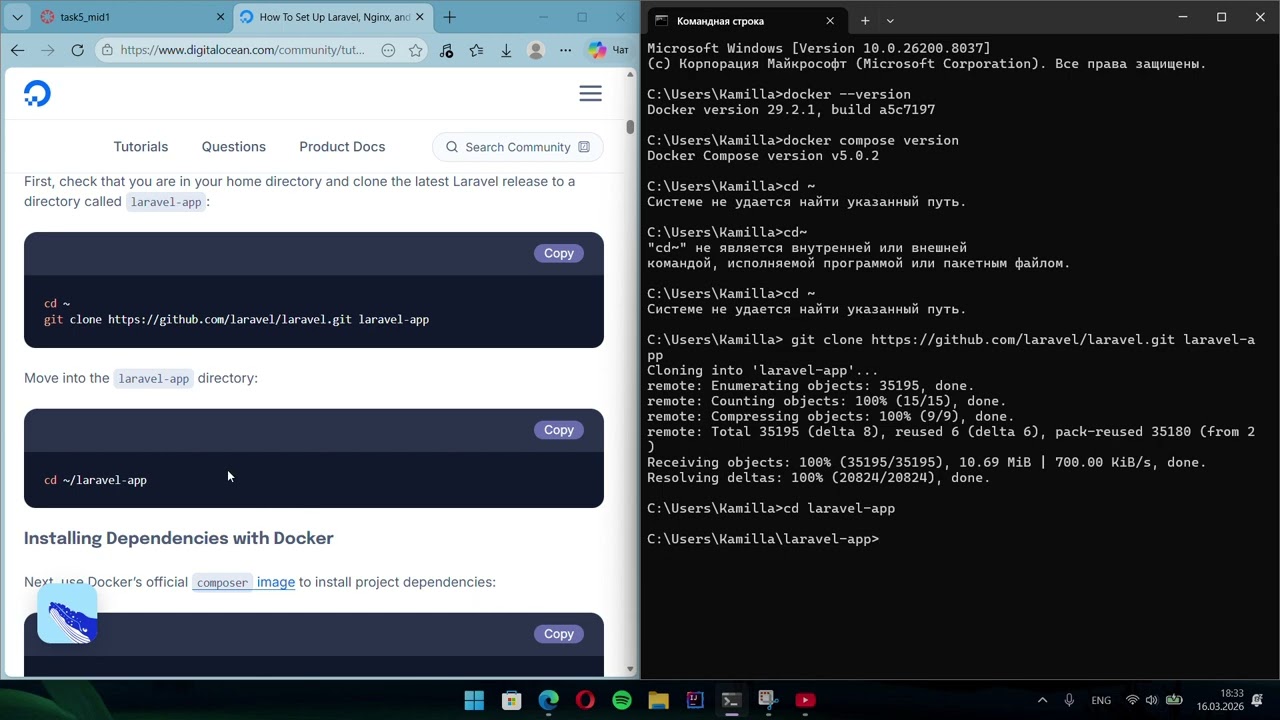Show hidden system tray icons
Screen dimensions: 1280x720
[x=1042, y=700]
